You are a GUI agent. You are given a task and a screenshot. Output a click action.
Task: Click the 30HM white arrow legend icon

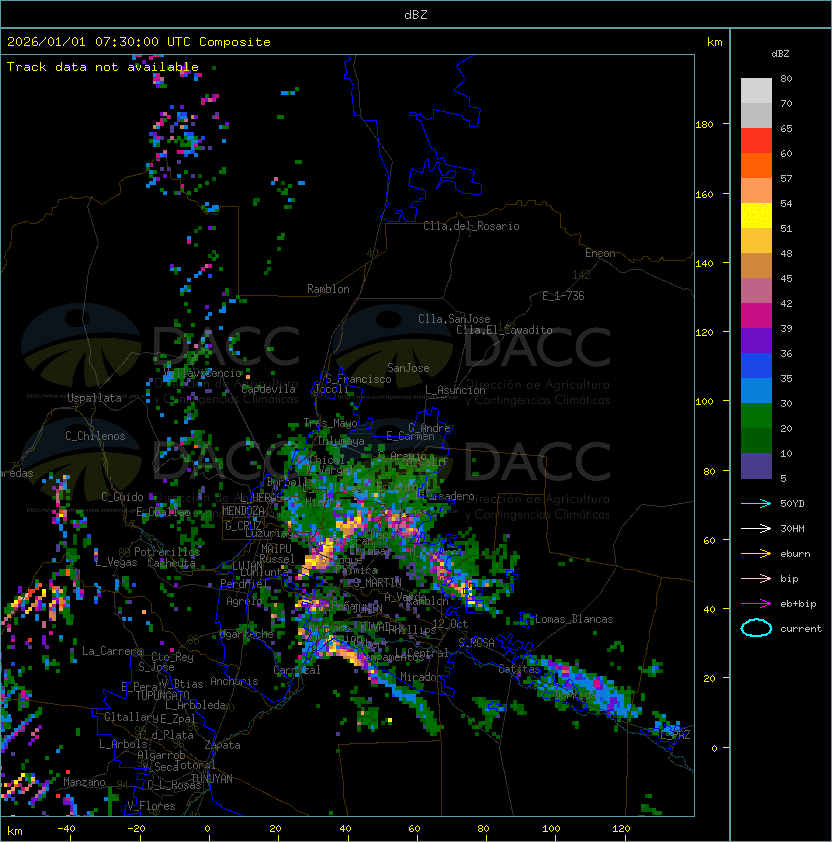point(756,529)
